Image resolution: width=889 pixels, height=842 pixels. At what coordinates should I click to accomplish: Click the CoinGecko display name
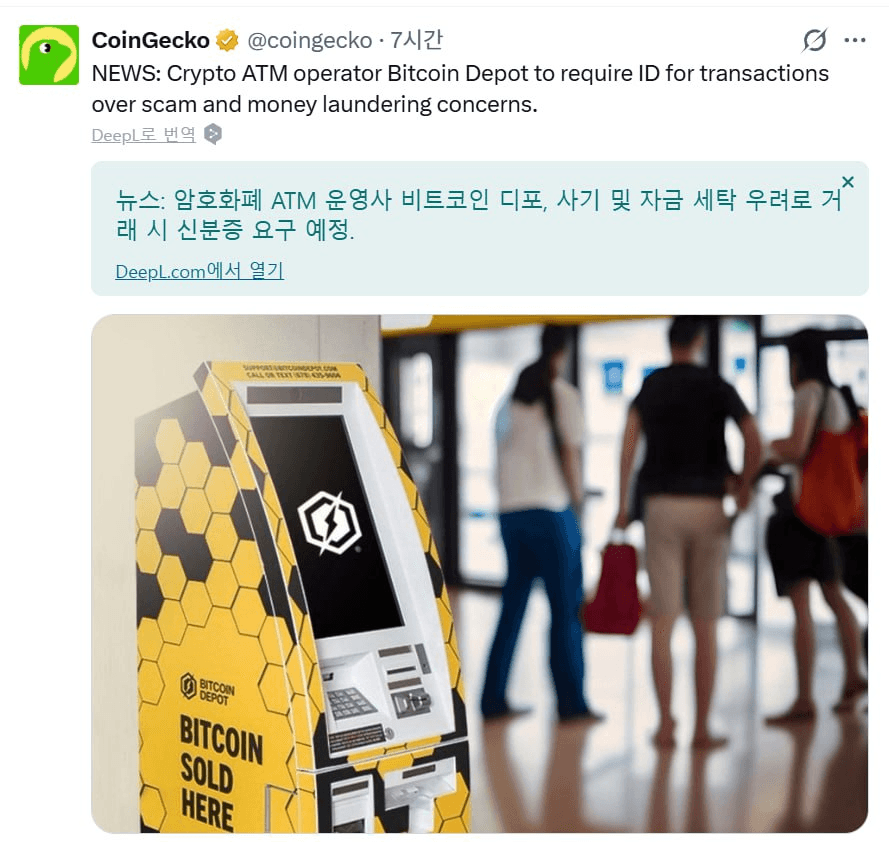151,40
